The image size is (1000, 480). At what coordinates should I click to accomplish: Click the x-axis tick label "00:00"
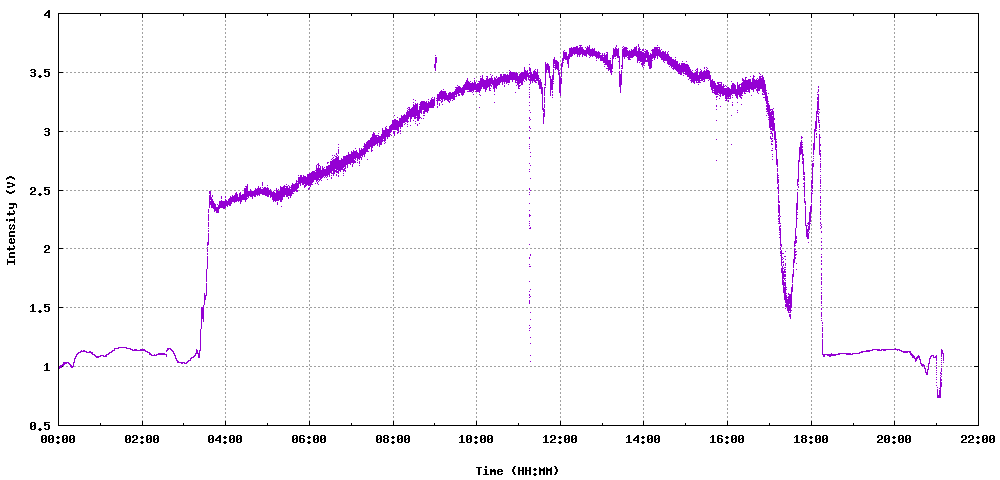(x=59, y=439)
